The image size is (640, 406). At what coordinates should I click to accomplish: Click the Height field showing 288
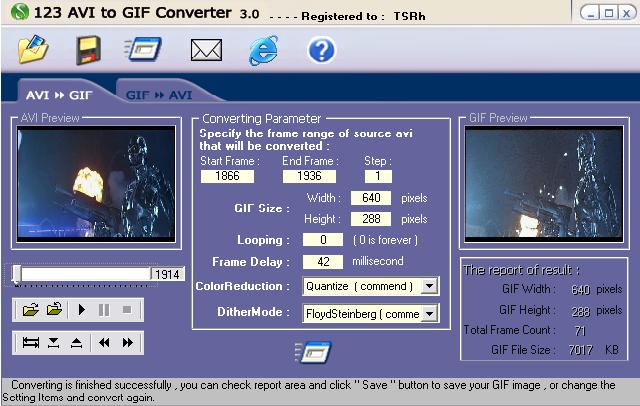[371, 219]
